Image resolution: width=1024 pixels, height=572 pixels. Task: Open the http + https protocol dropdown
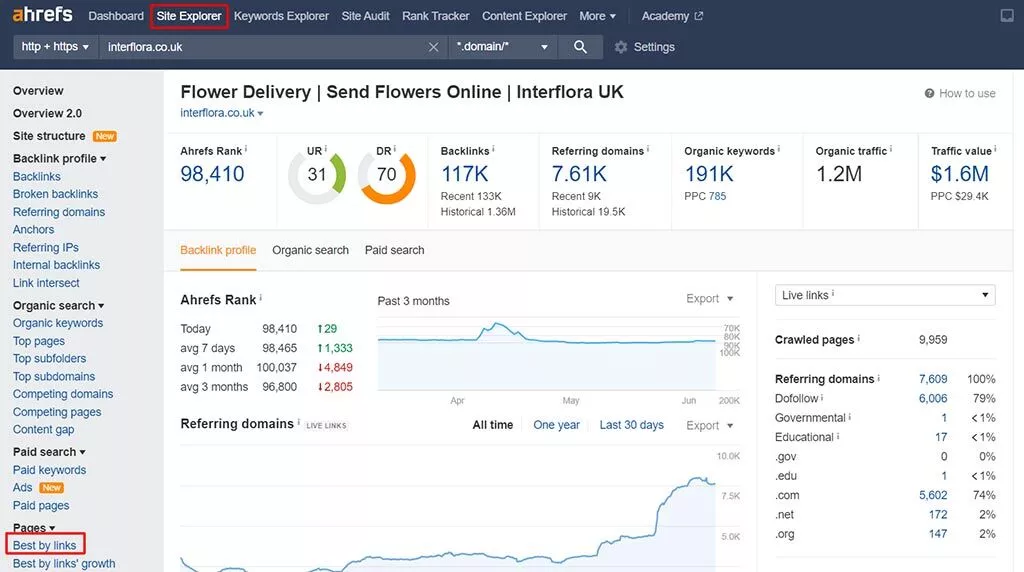click(x=56, y=47)
